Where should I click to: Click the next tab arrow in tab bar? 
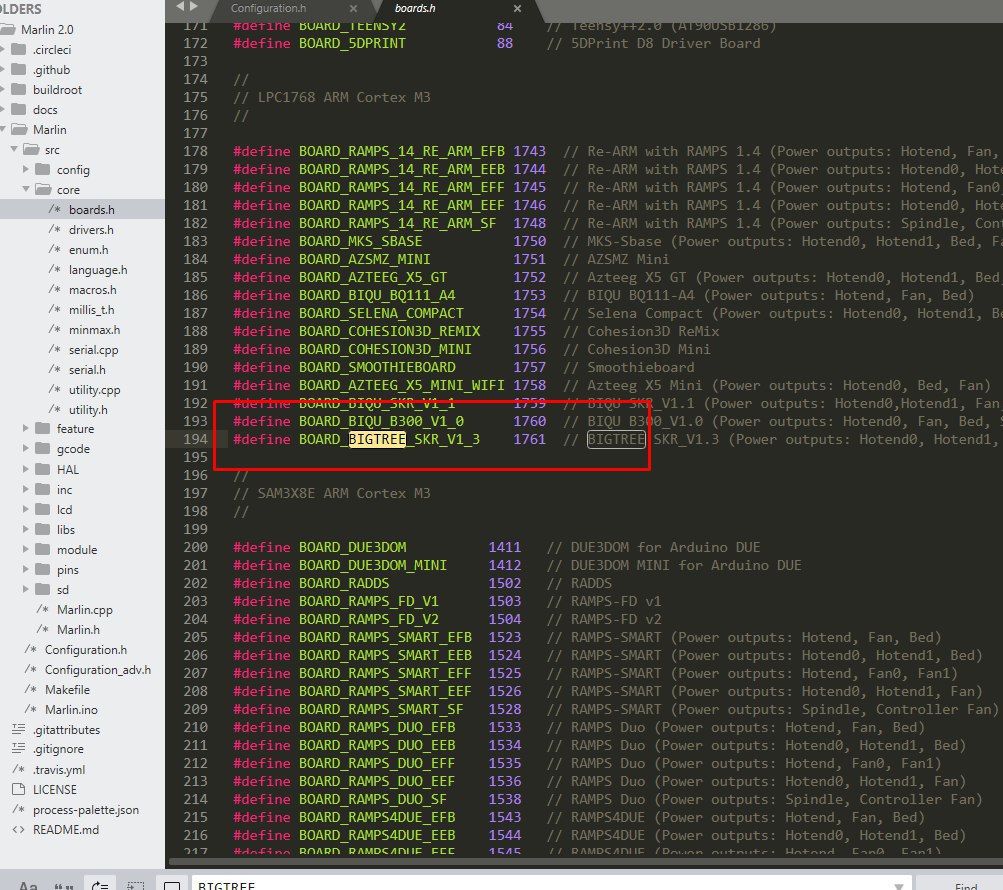[193, 6]
